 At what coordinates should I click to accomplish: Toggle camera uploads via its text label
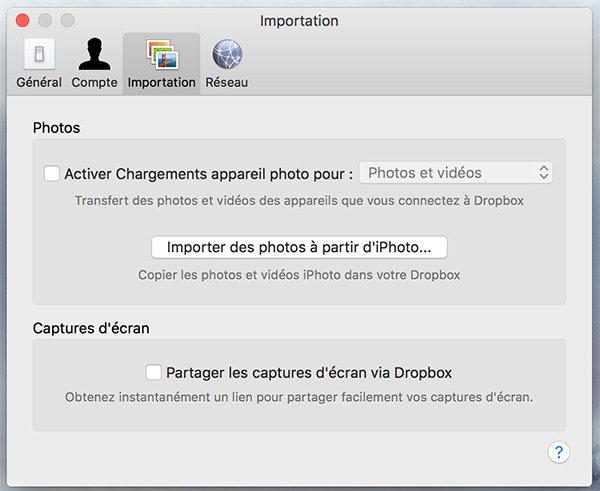point(209,174)
